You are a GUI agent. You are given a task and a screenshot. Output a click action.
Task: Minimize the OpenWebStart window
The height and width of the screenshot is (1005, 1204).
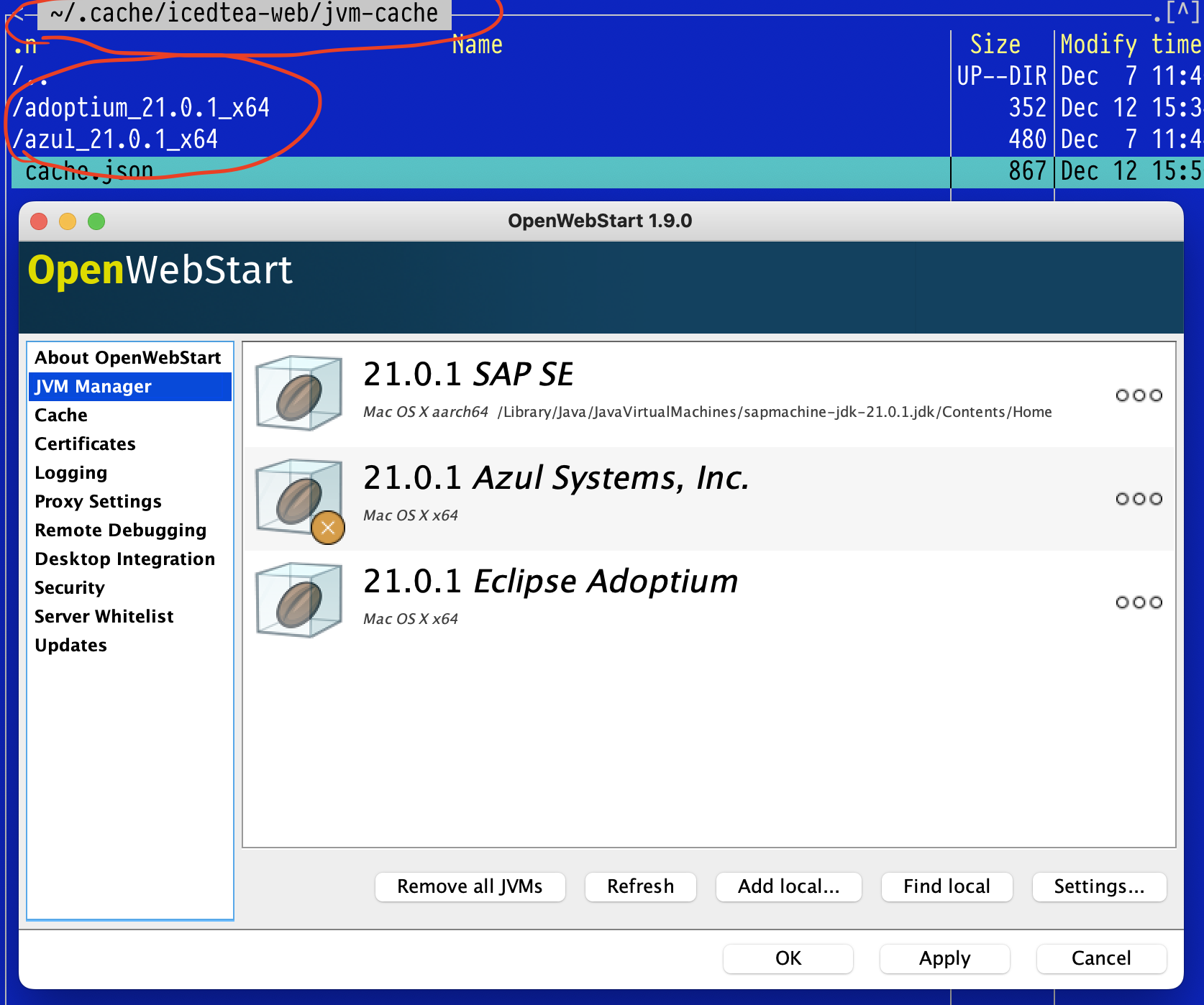(68, 221)
